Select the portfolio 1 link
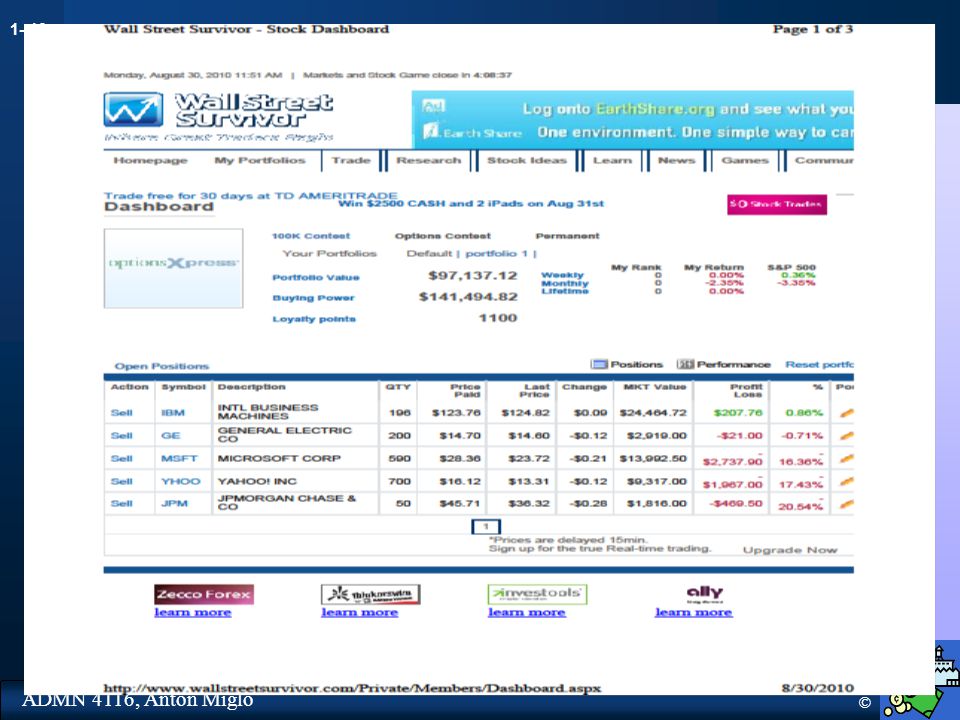The width and height of the screenshot is (960, 720). point(497,253)
